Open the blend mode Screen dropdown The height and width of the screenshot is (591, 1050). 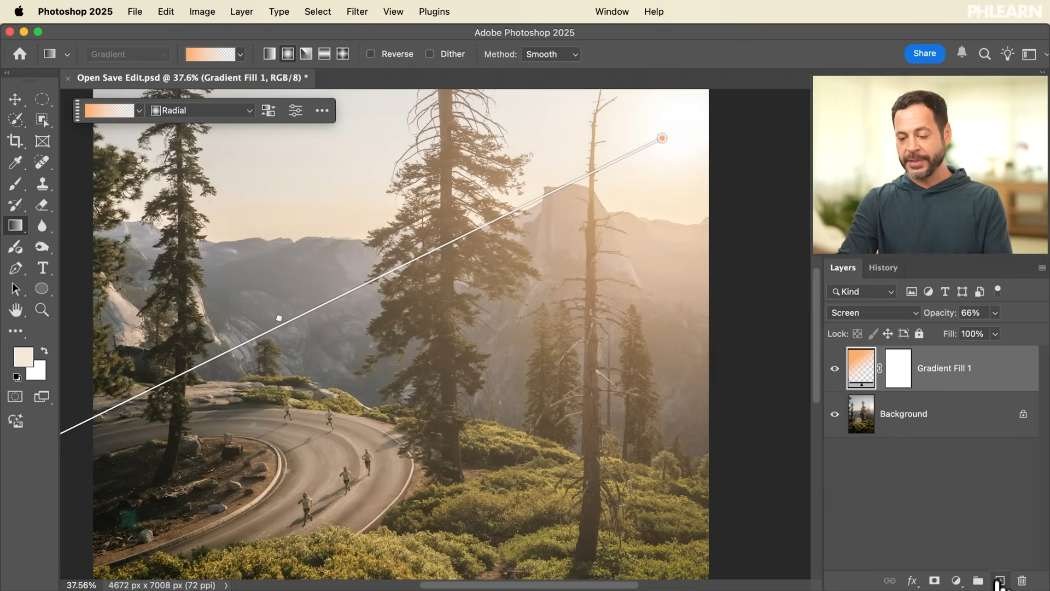(x=873, y=313)
